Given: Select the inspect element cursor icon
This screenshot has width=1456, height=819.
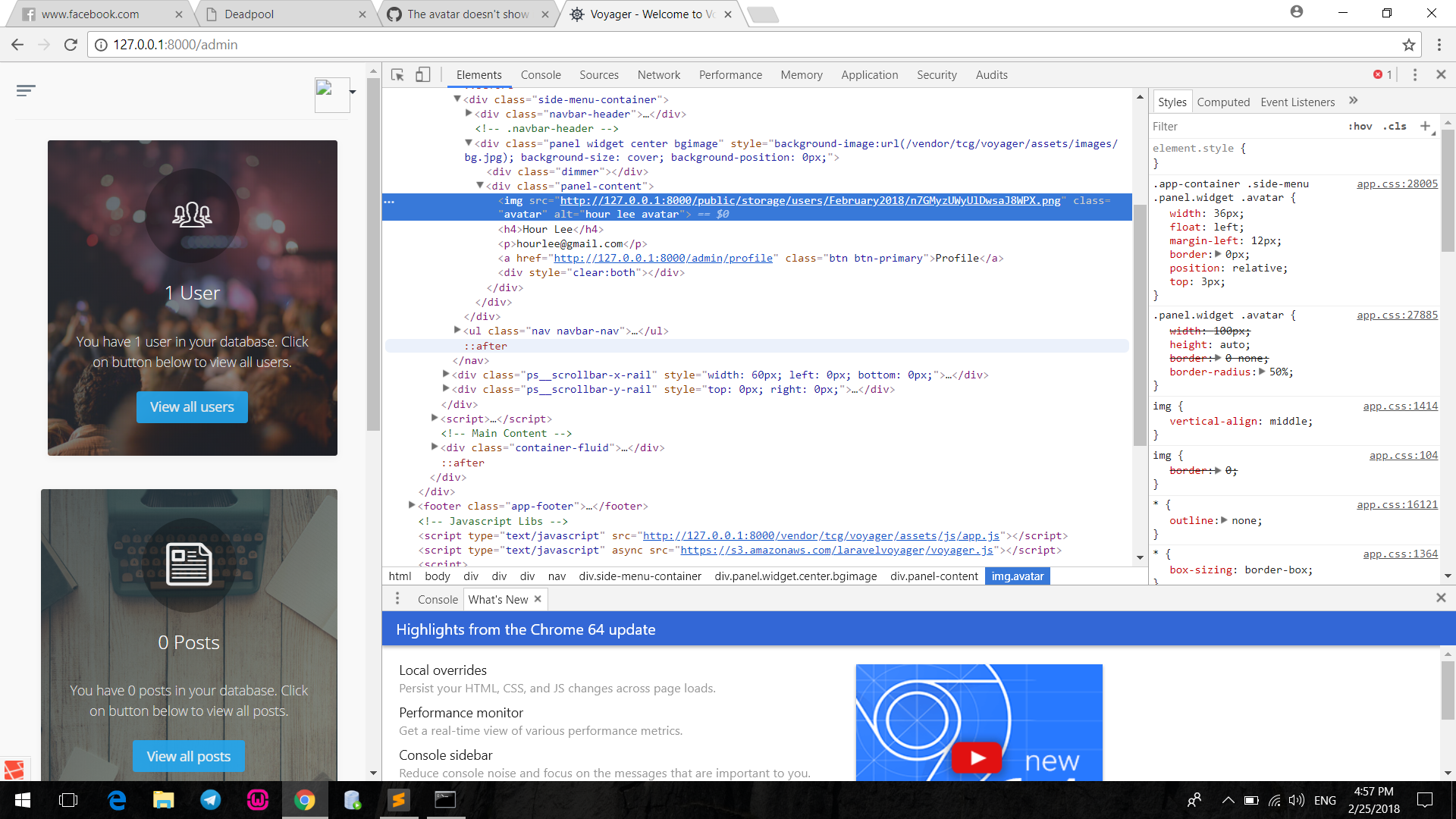Looking at the screenshot, I should tap(397, 74).
